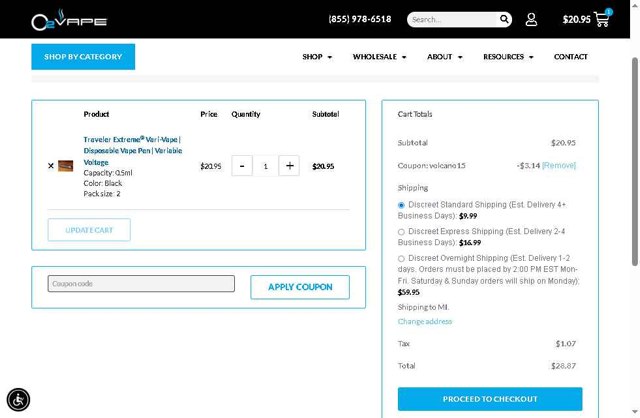This screenshot has height=418, width=640.
Task: Click PROCEED TO CHECKOUT button
Action: (x=490, y=399)
